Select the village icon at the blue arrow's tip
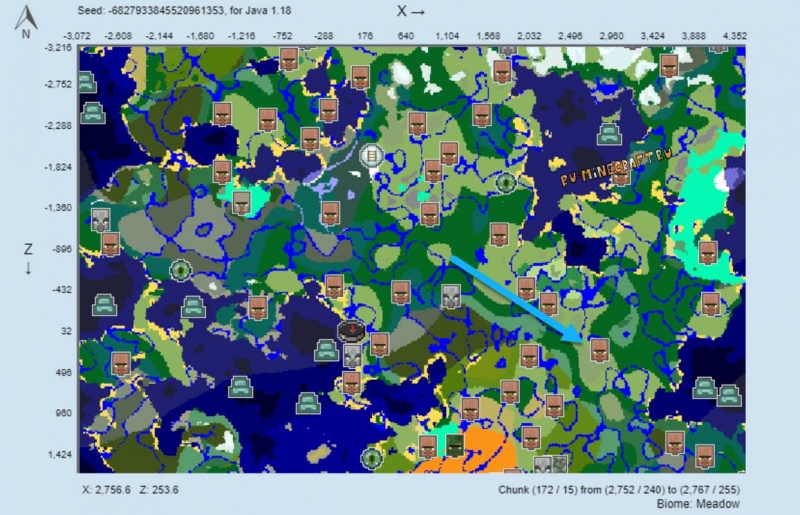 pos(600,350)
